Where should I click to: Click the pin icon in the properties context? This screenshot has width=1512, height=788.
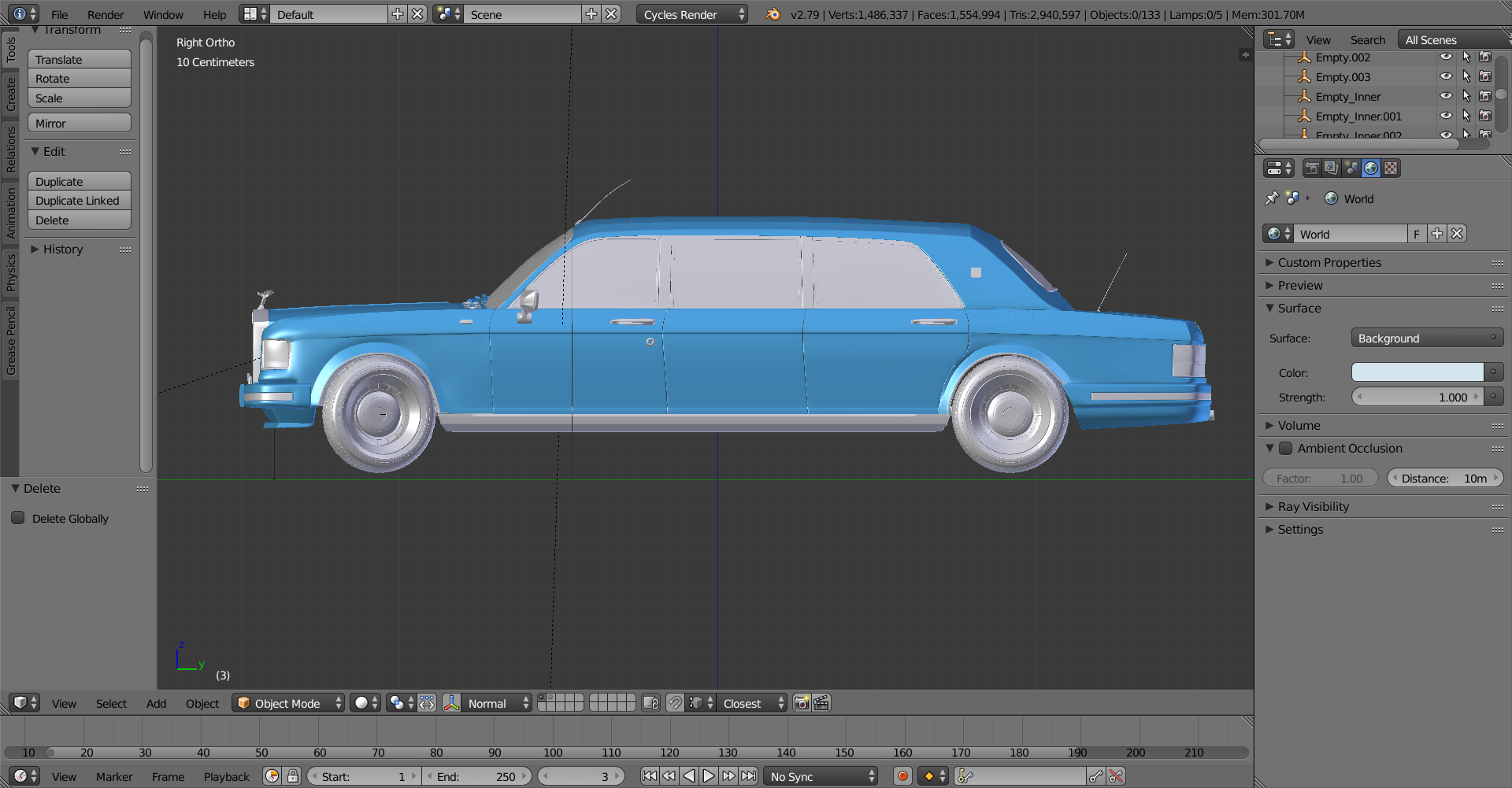pyautogui.click(x=1271, y=198)
